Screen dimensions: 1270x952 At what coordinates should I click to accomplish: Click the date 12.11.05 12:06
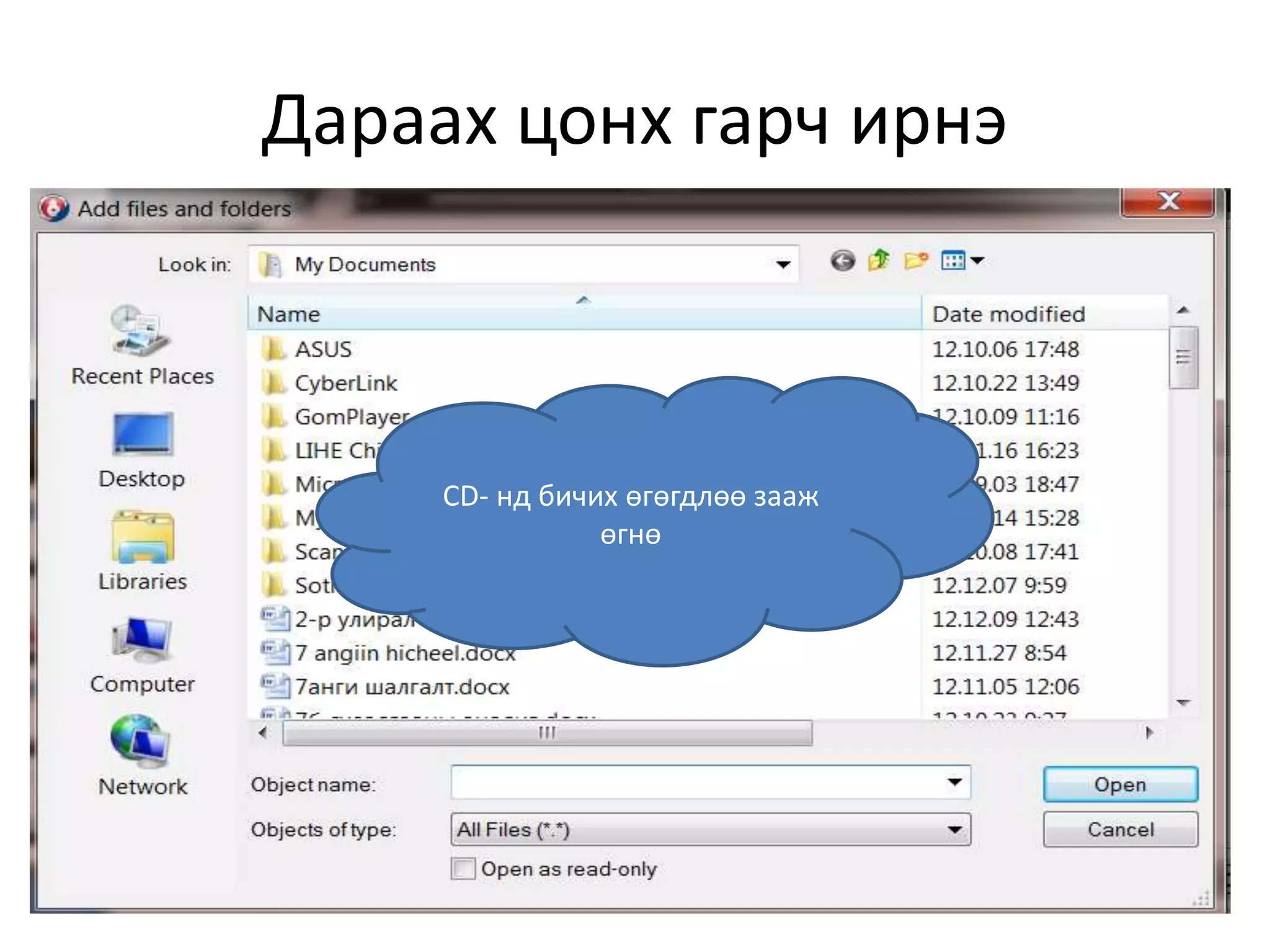1005,687
